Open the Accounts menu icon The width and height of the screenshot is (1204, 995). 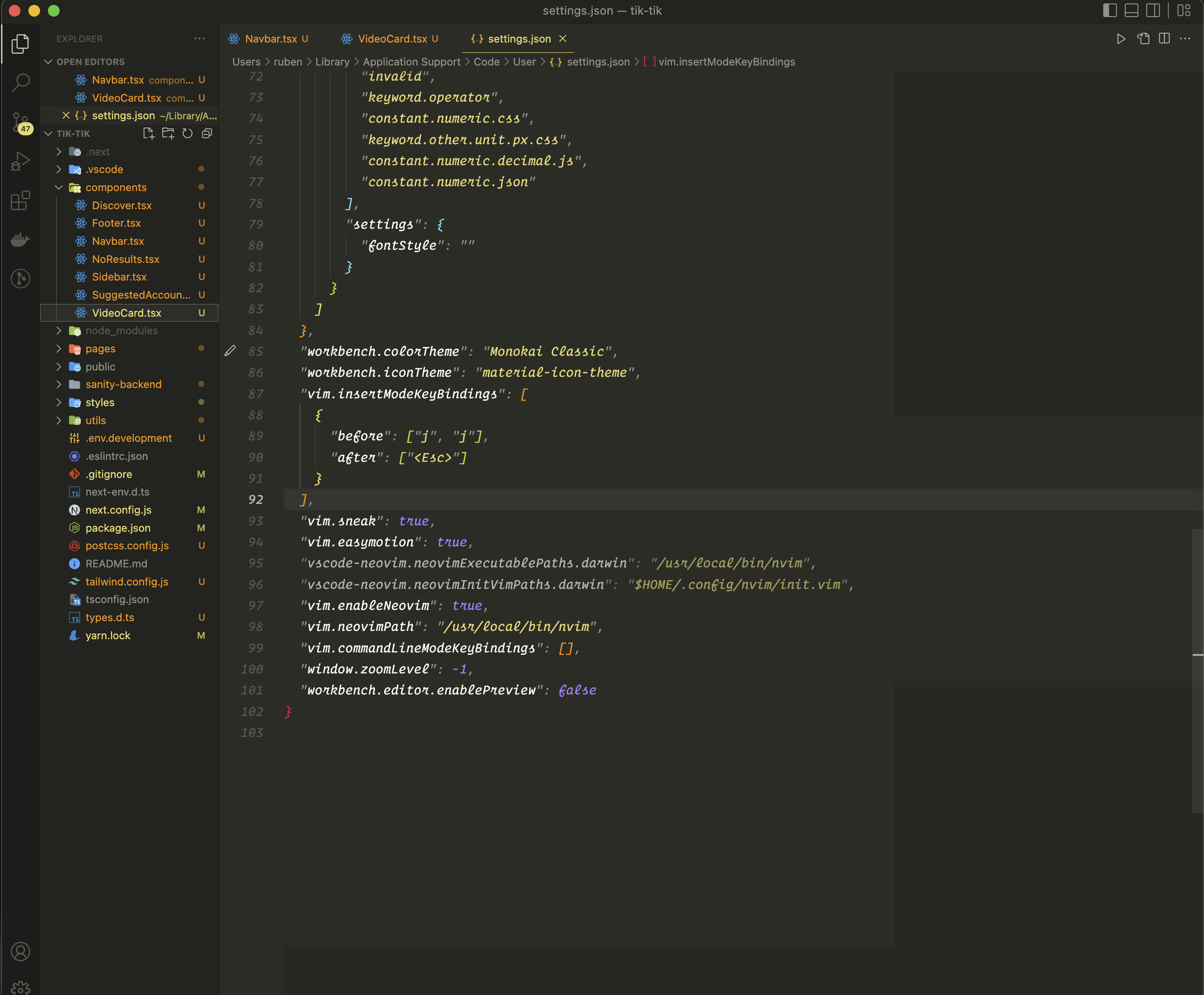[20, 952]
